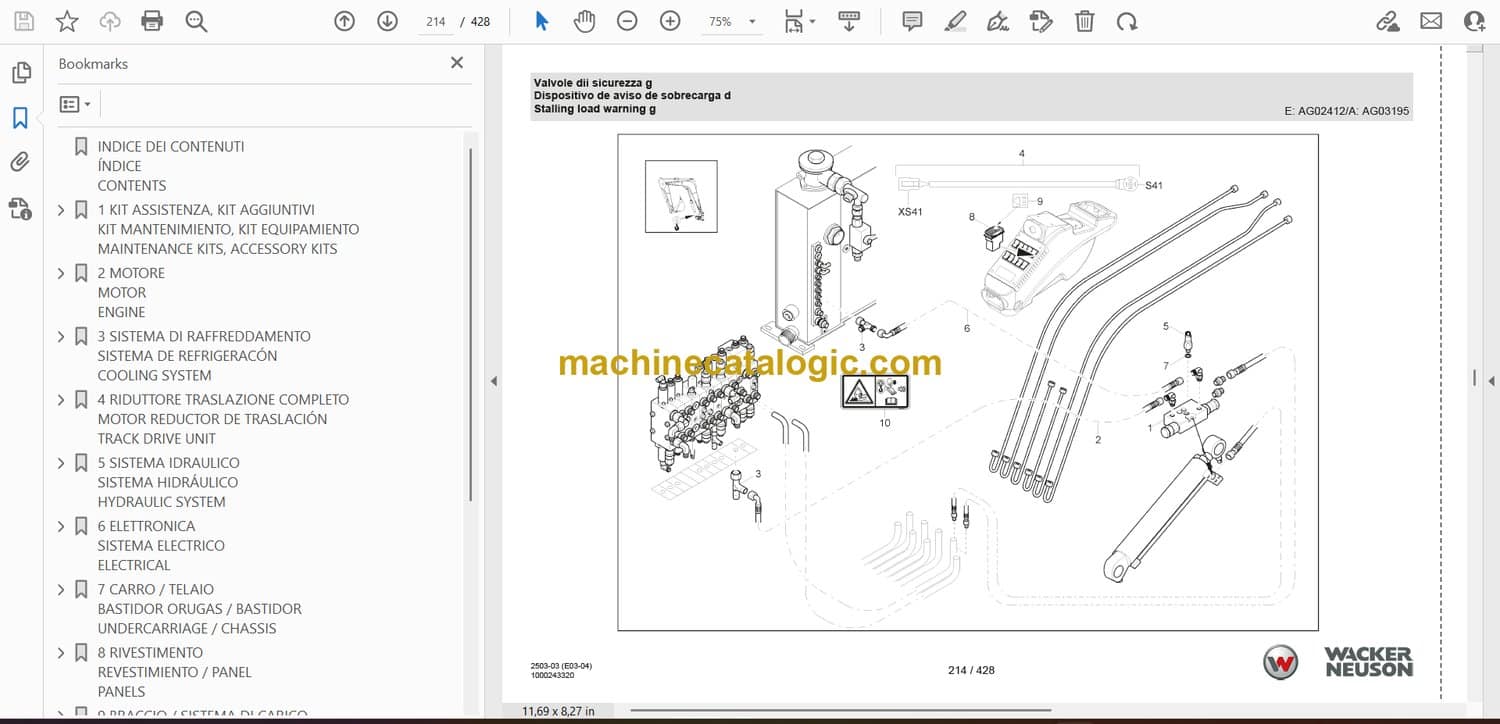Click the 'Bookmarks' panel title
The image size is (1500, 724).
point(93,63)
